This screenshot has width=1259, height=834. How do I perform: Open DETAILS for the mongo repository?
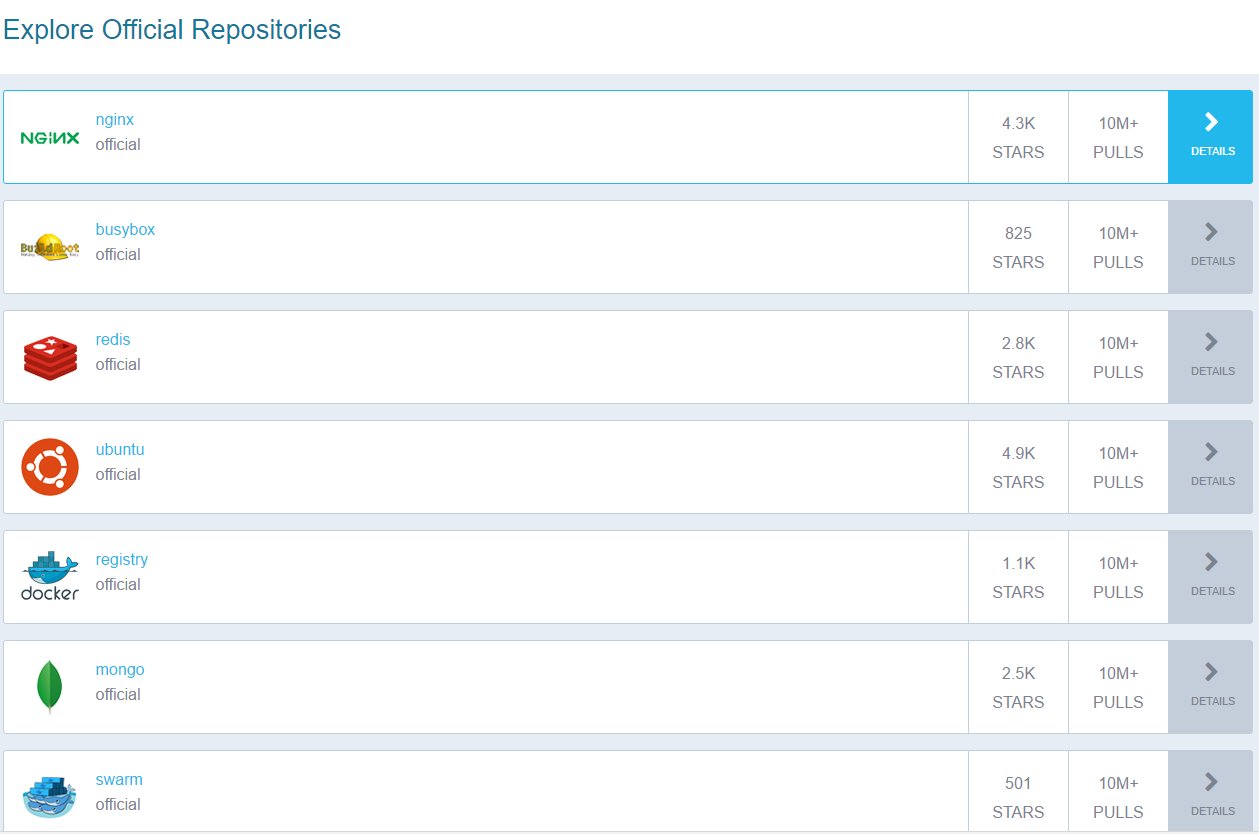pos(1210,686)
